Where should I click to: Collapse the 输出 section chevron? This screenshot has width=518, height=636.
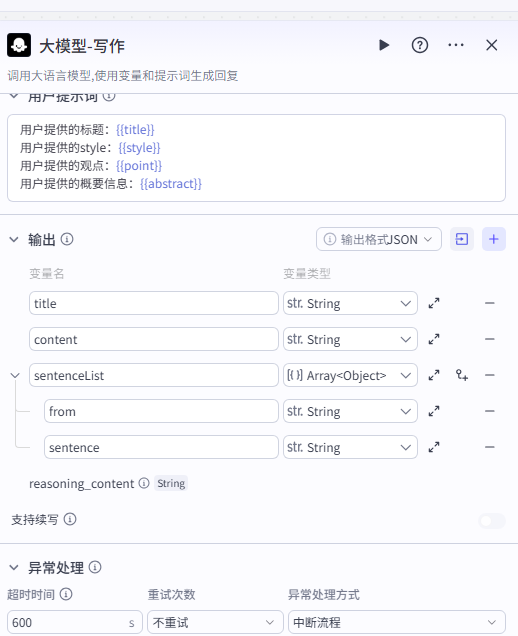pyautogui.click(x=14, y=240)
